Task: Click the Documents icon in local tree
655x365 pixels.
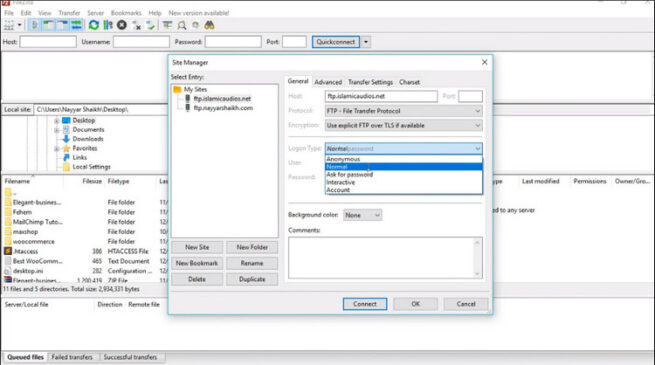Action: coord(66,130)
